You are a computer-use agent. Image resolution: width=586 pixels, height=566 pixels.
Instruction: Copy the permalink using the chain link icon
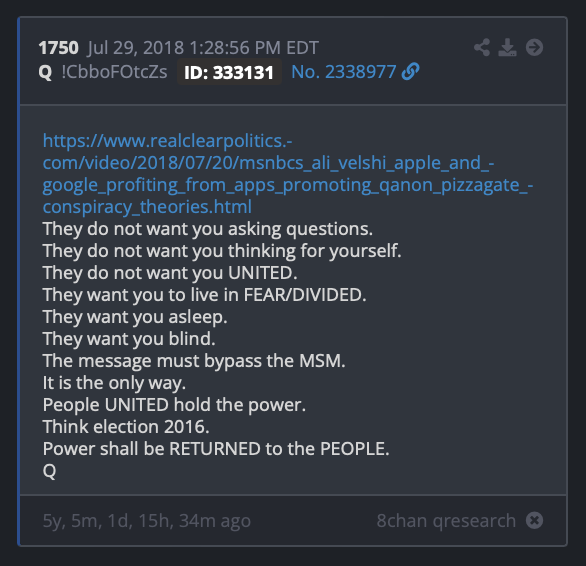point(410,72)
